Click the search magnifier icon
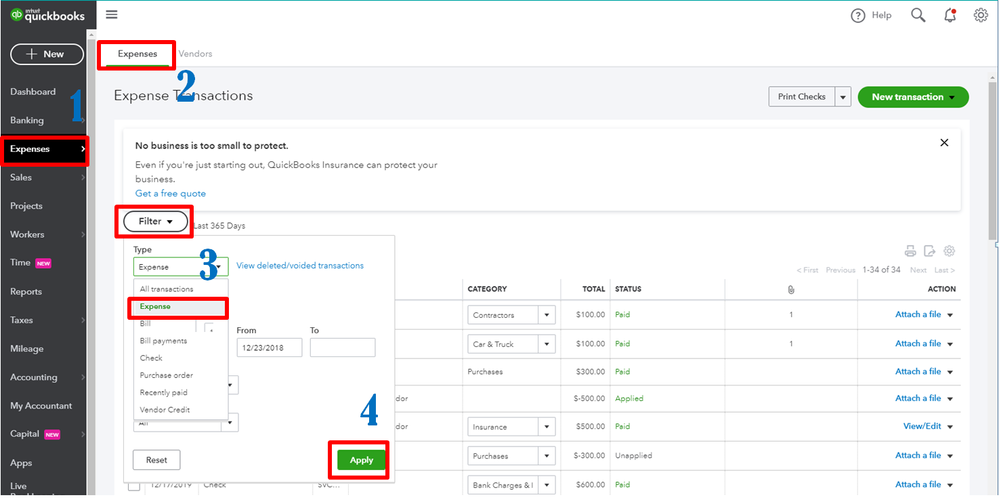This screenshot has height=498, width=999. click(918, 15)
